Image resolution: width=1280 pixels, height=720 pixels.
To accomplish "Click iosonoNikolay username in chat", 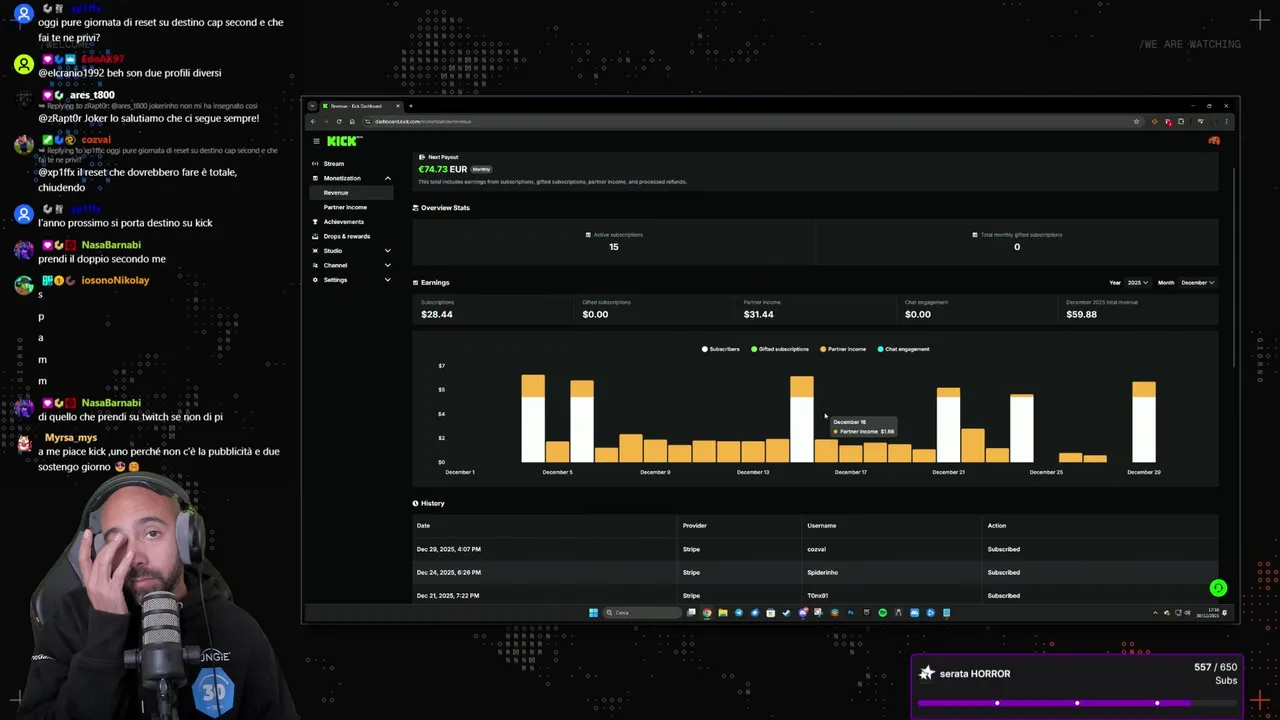I will click(x=115, y=280).
